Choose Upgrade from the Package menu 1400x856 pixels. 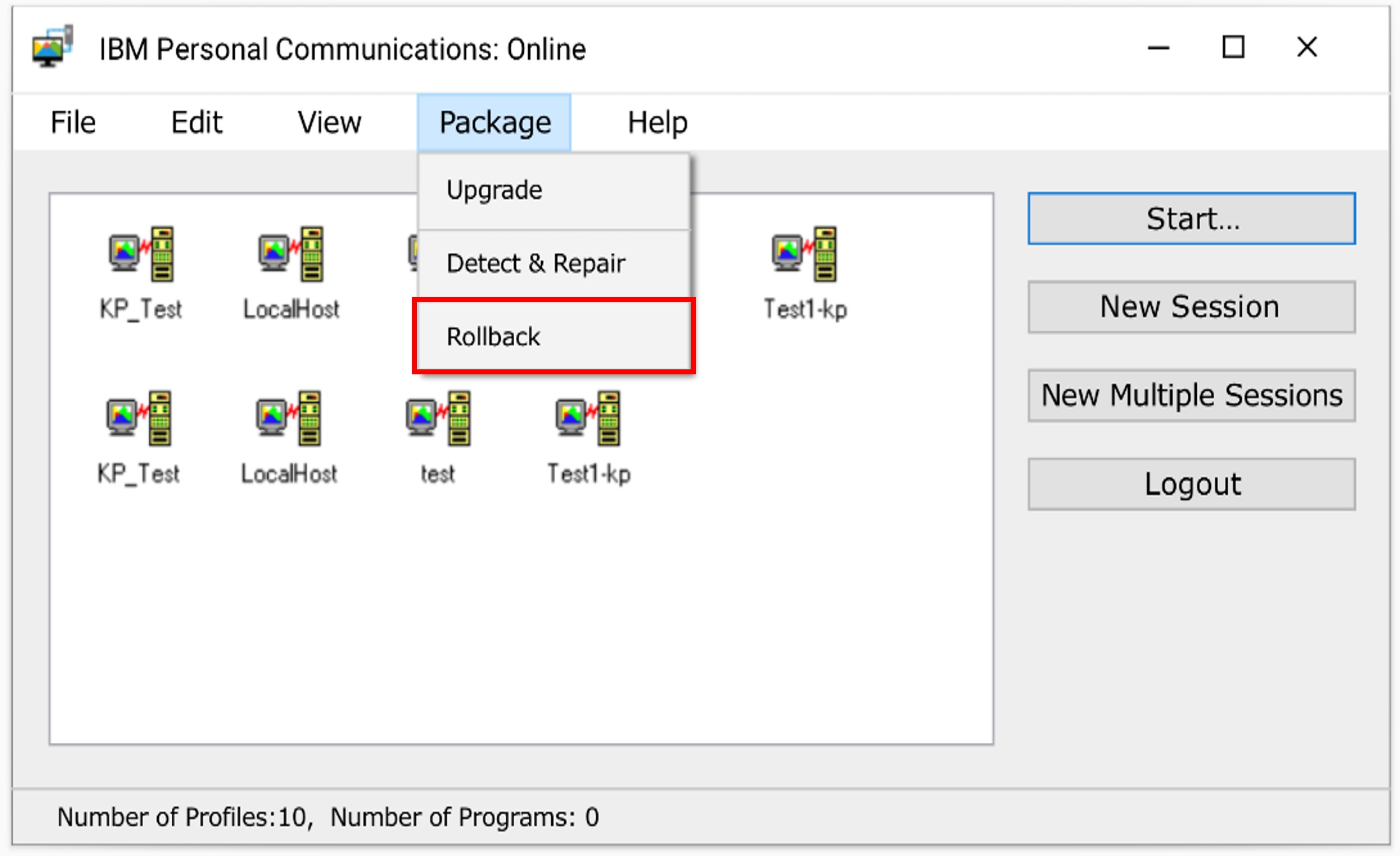[x=494, y=190]
